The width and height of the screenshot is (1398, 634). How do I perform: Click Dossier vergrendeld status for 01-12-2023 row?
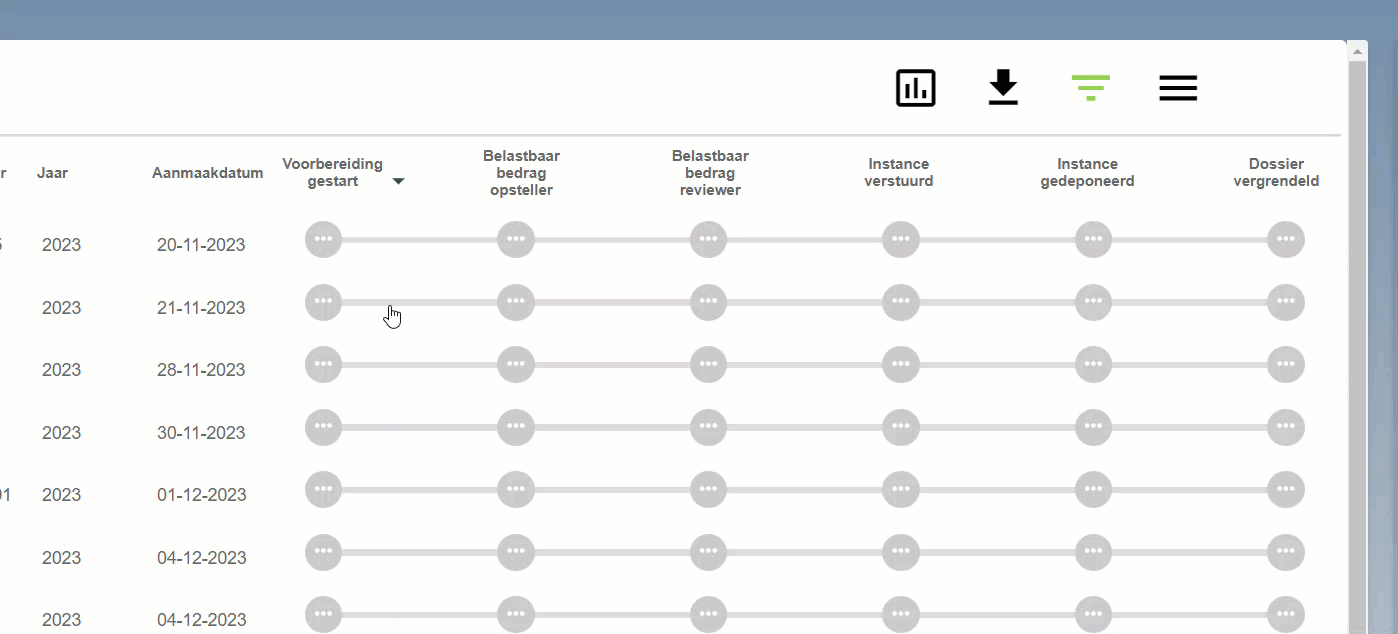click(x=1286, y=490)
